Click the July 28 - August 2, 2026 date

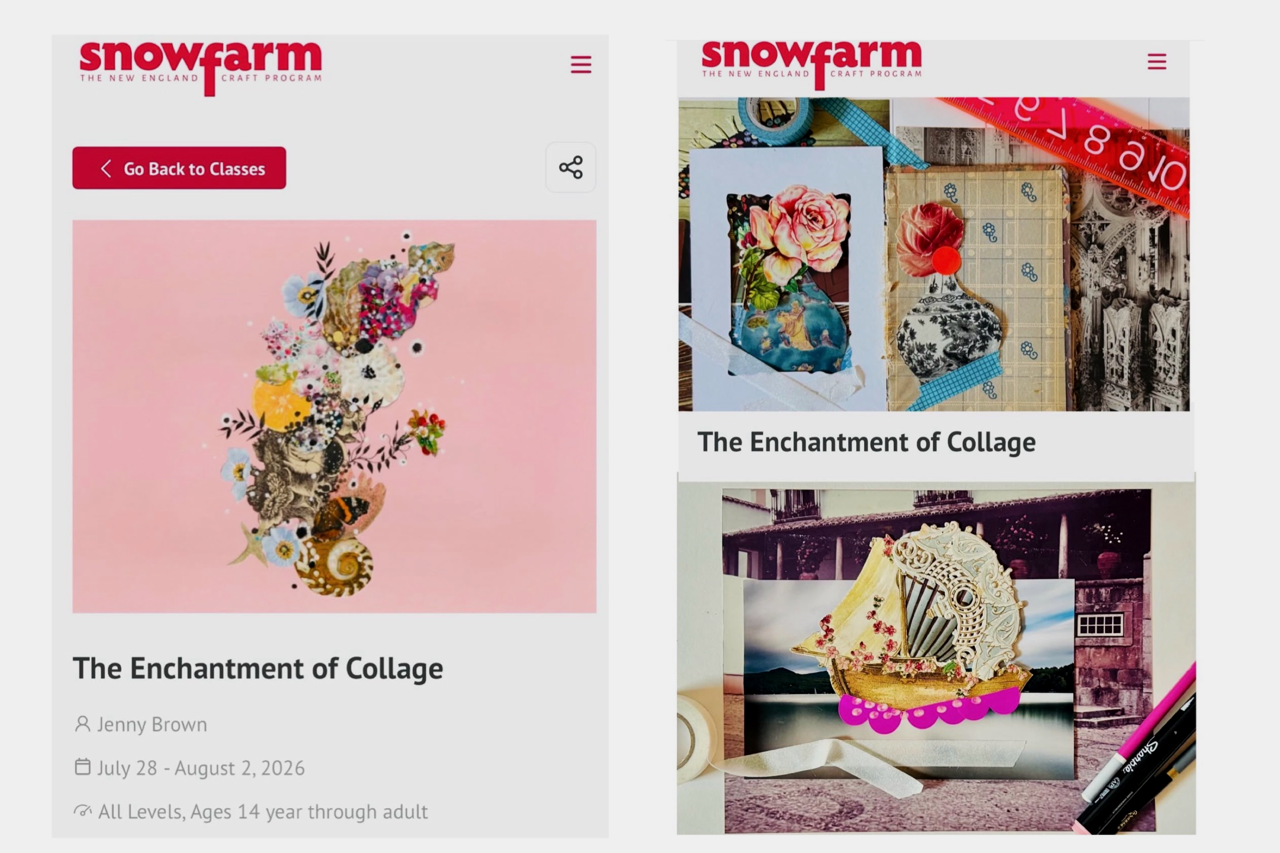click(x=201, y=768)
